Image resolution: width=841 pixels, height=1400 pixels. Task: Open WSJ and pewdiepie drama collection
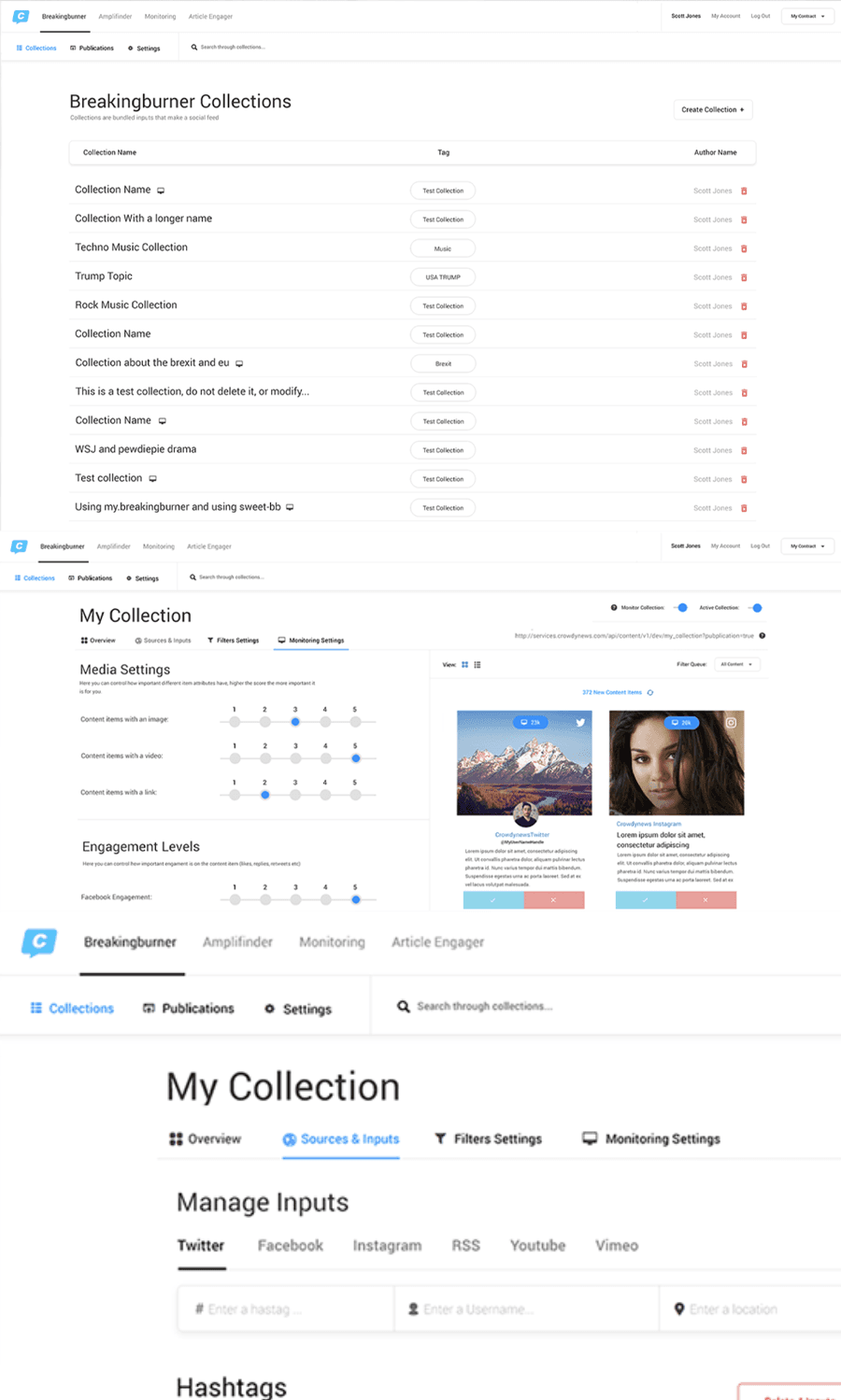[x=135, y=449]
